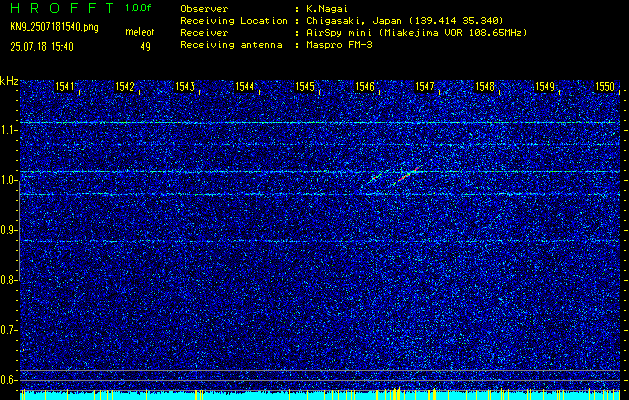Click the date stamp 25.07.18 15:40
Viewport: 629px width, 400px height.
click(42, 47)
